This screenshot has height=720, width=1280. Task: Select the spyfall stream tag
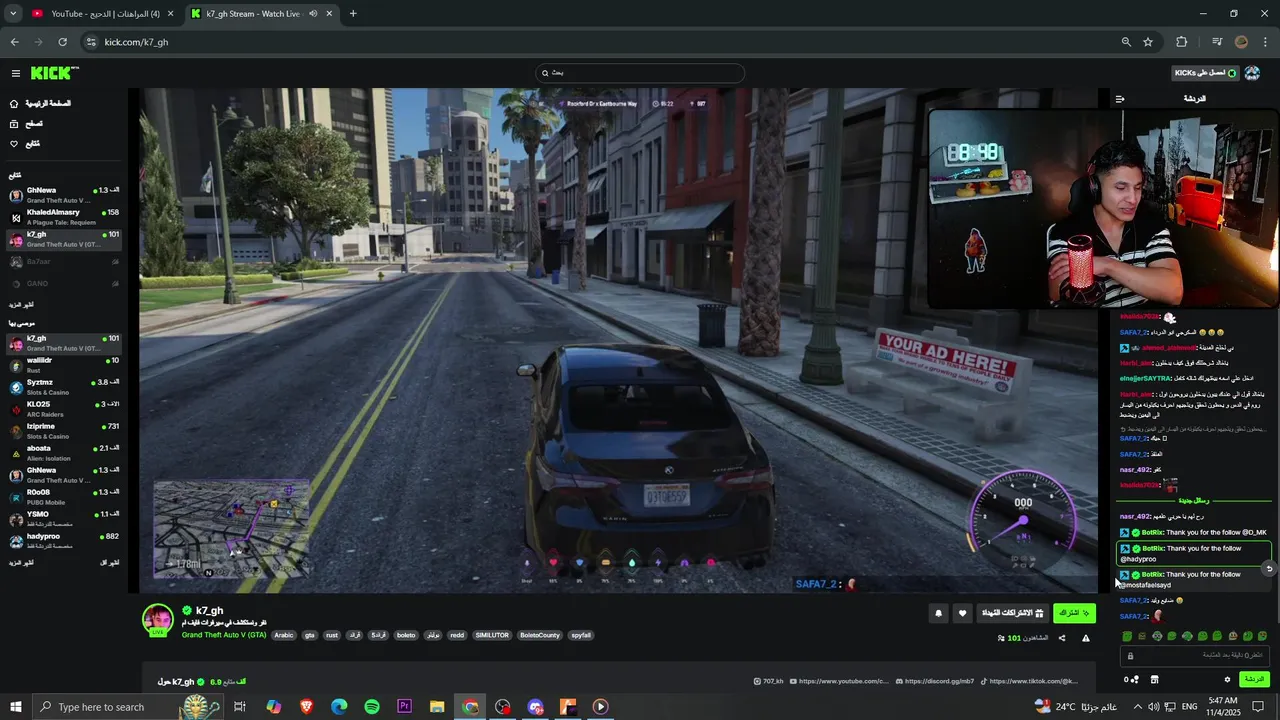coord(581,635)
